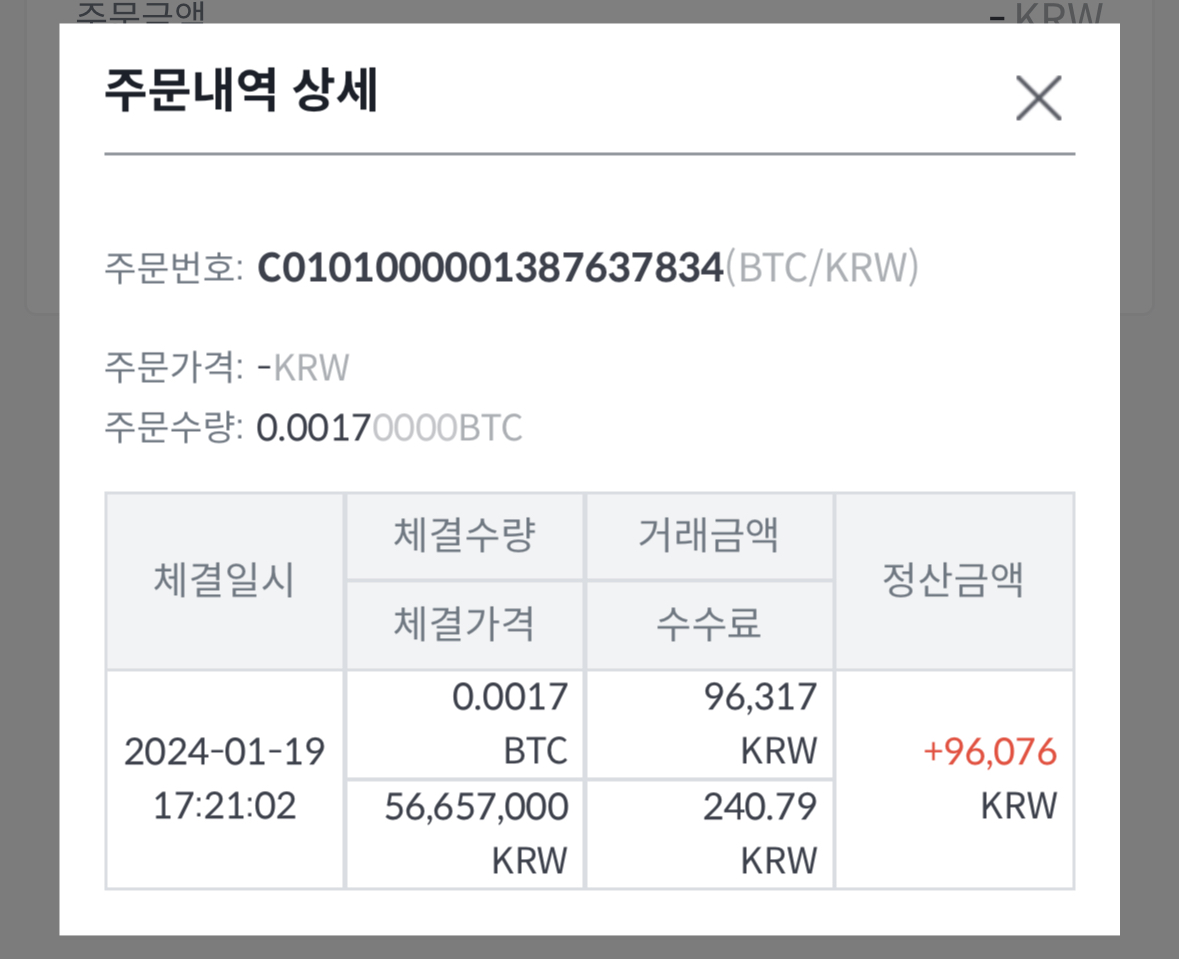Click the 96,317 KRW trade amount
The height and width of the screenshot is (959, 1179).
click(760, 723)
